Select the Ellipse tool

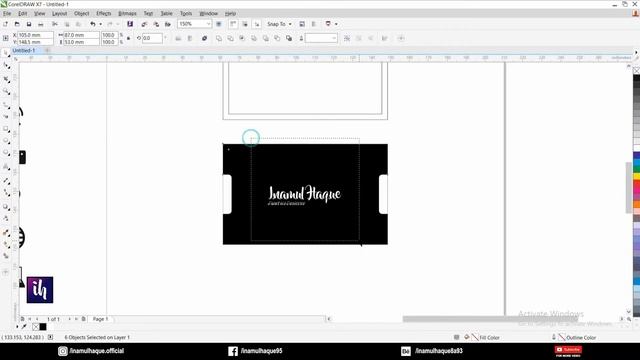(x=6, y=141)
